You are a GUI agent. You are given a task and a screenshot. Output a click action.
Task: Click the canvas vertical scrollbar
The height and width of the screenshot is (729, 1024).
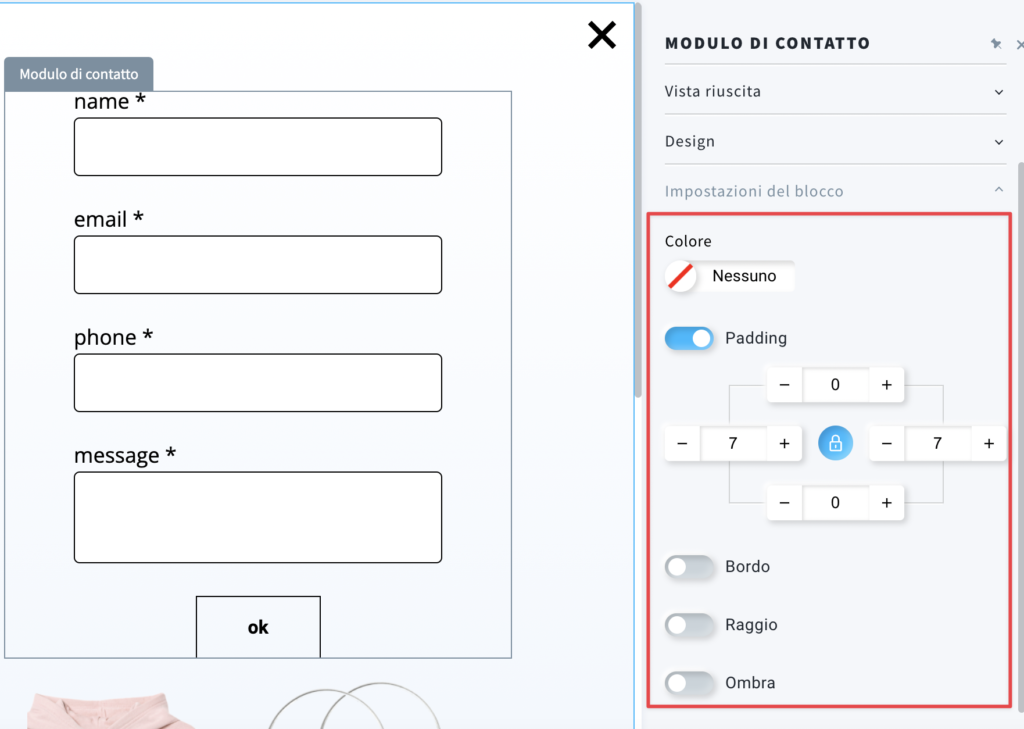pyautogui.click(x=638, y=199)
